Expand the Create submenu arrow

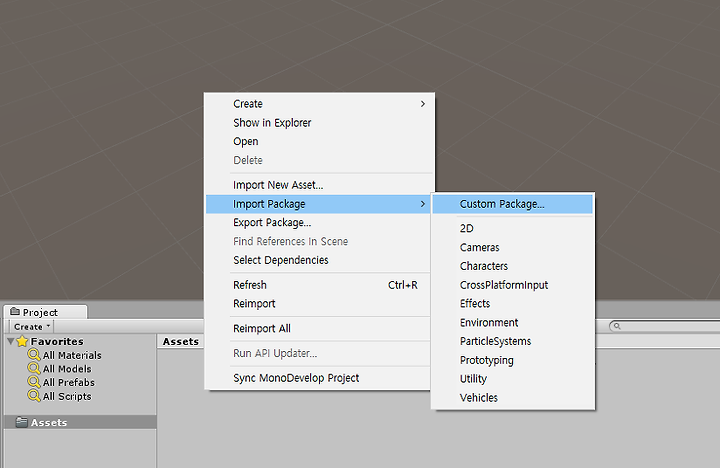422,104
